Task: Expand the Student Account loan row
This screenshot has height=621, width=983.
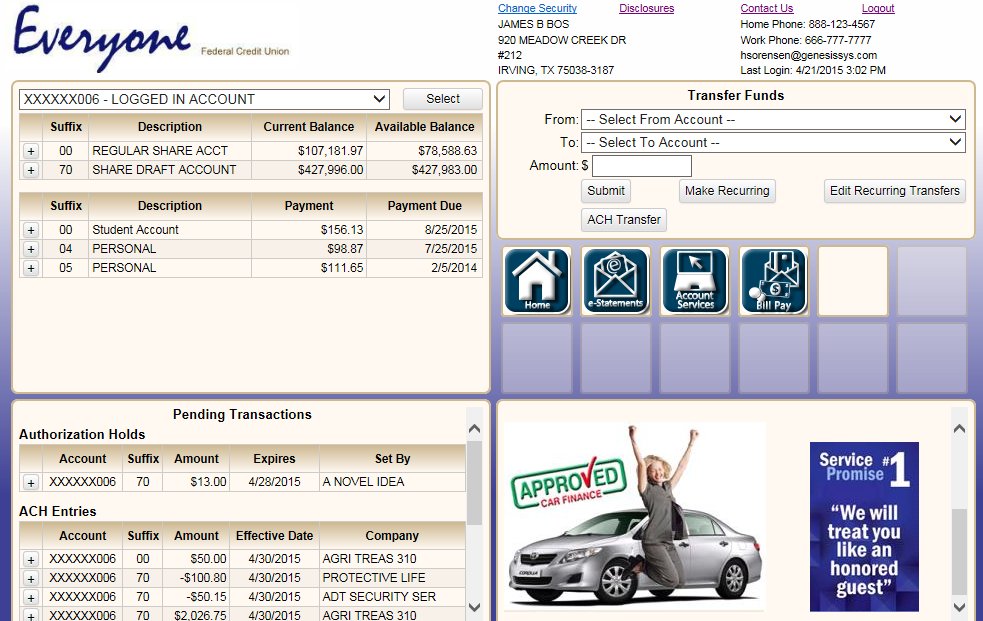Action: pyautogui.click(x=30, y=230)
